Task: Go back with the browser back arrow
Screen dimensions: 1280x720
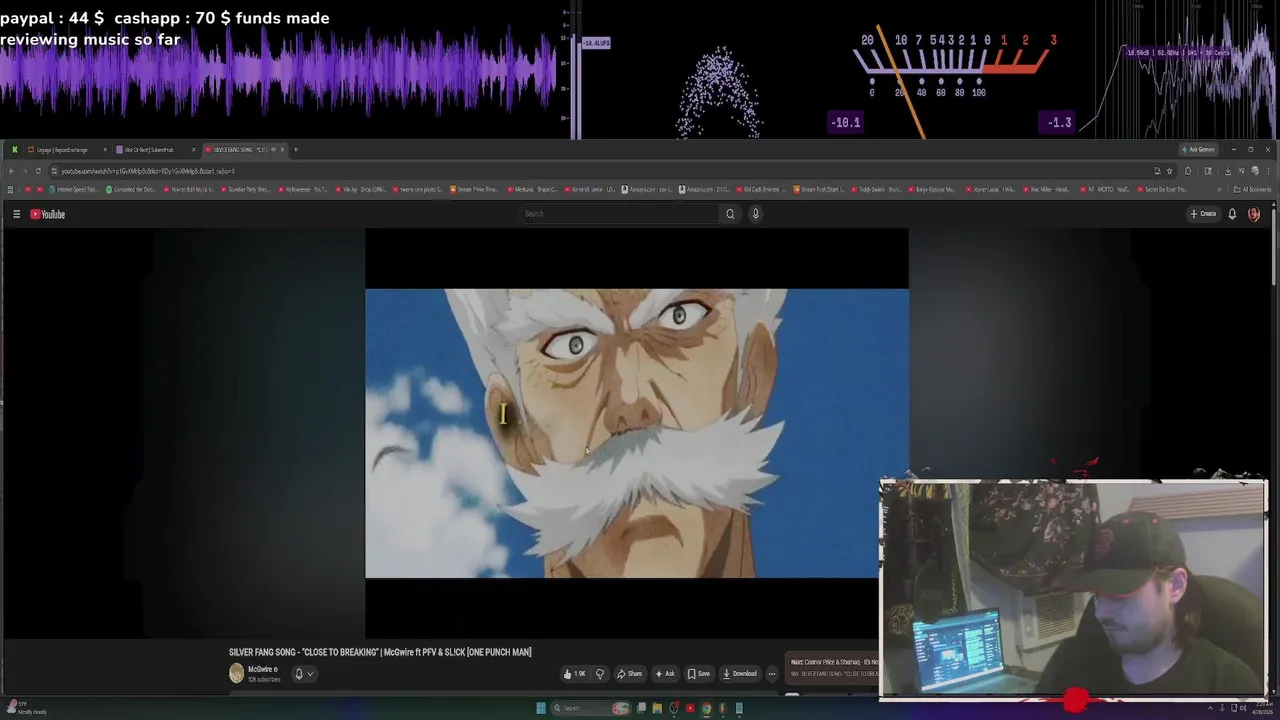Action: click(x=11, y=171)
